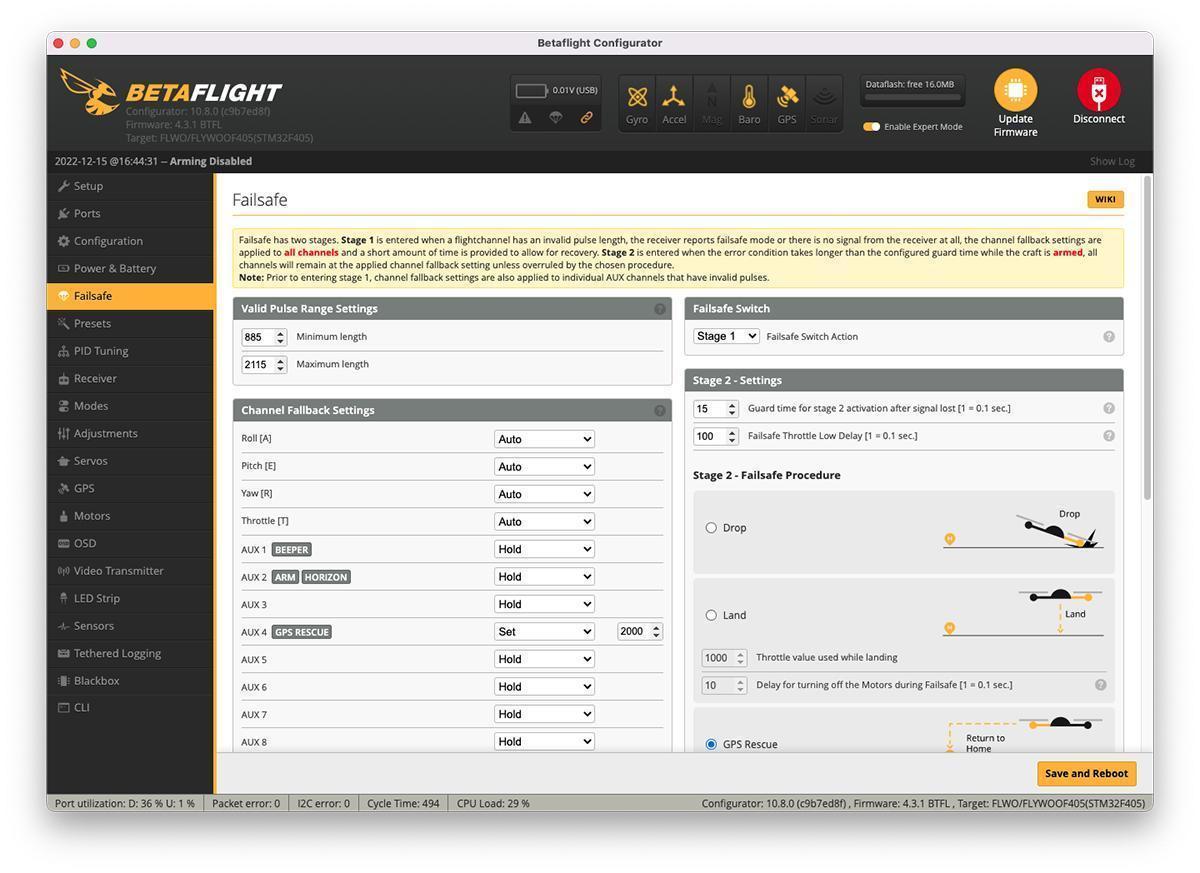The width and height of the screenshot is (1200, 873).
Task: Click the diamond status icon under battery
Action: pyautogui.click(x=556, y=118)
